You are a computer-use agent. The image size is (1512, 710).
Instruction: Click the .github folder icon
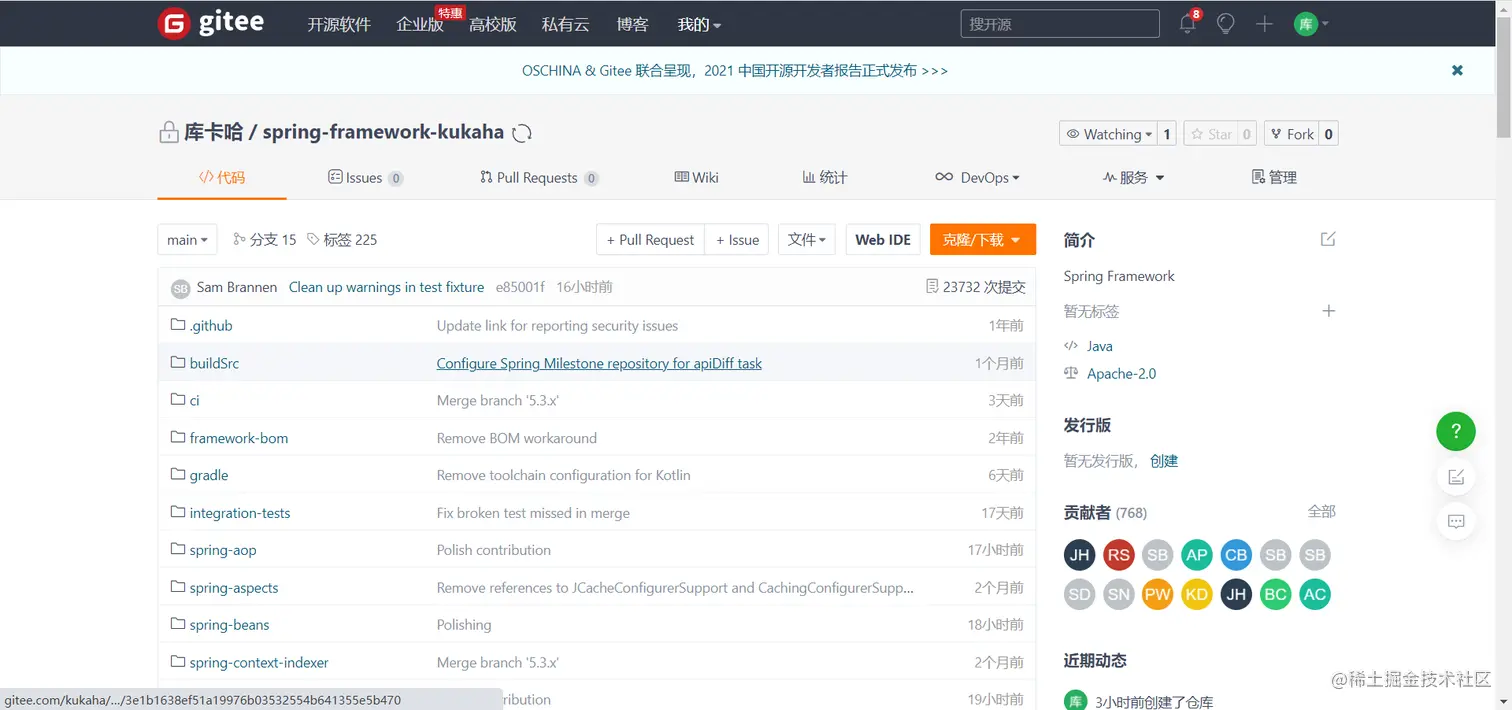[x=178, y=325]
